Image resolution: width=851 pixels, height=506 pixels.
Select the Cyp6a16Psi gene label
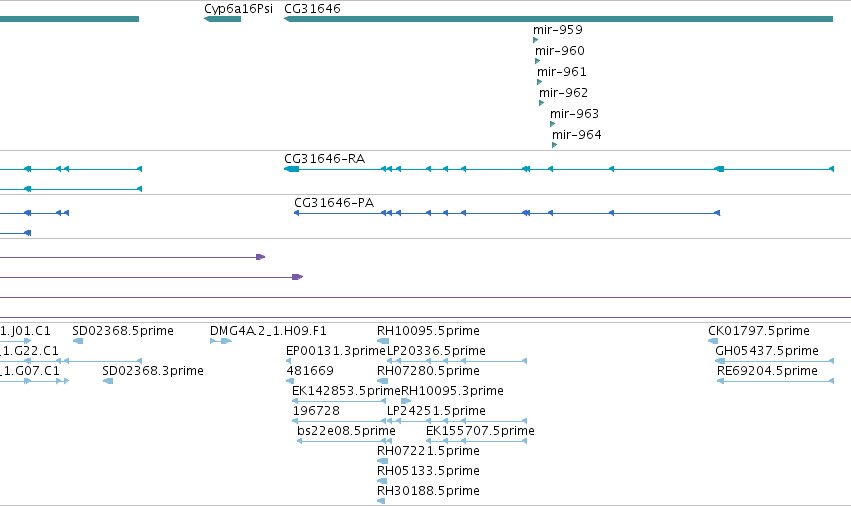coord(238,9)
